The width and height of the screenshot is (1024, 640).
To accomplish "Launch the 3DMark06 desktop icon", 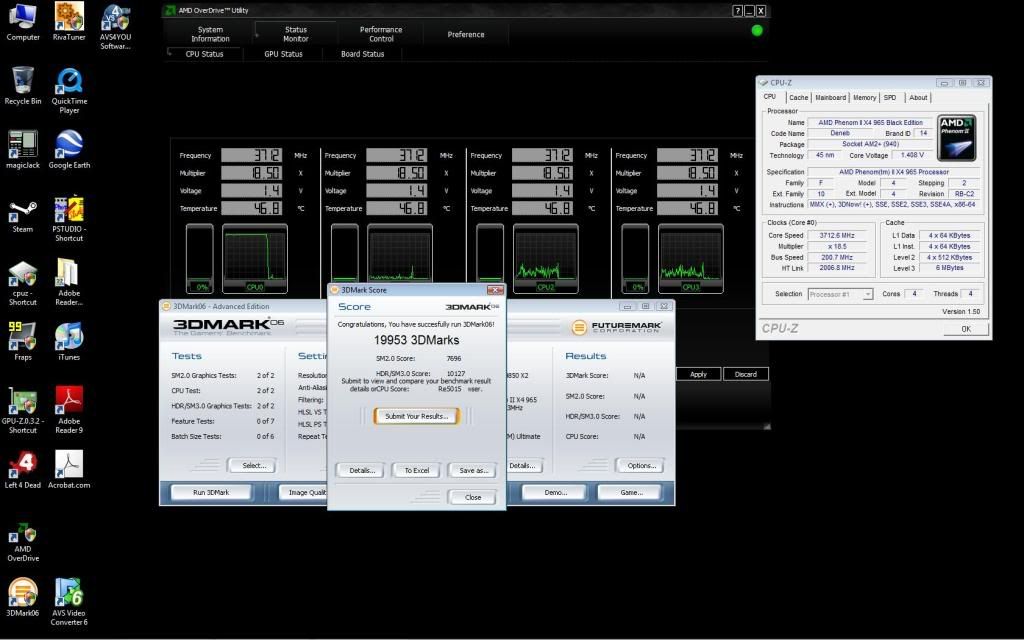I will tap(23, 598).
